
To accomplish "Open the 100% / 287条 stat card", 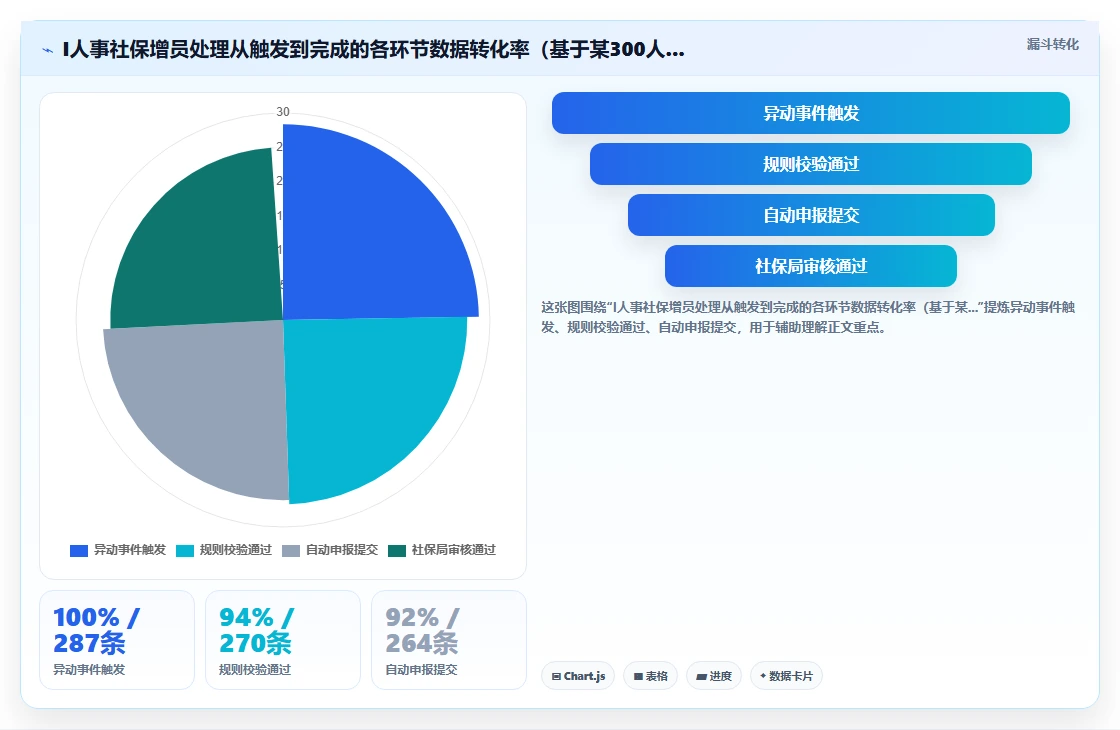I will [117, 640].
